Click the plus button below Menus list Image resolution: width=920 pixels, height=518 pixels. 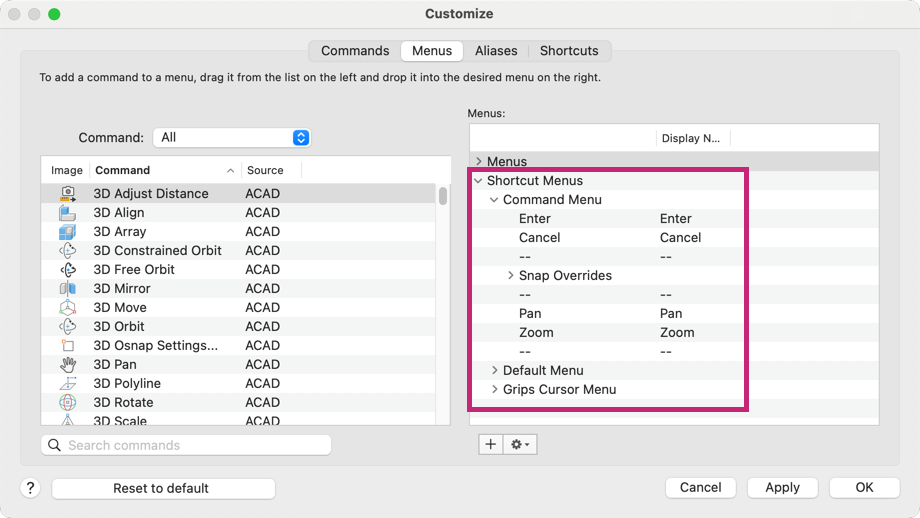(x=490, y=445)
